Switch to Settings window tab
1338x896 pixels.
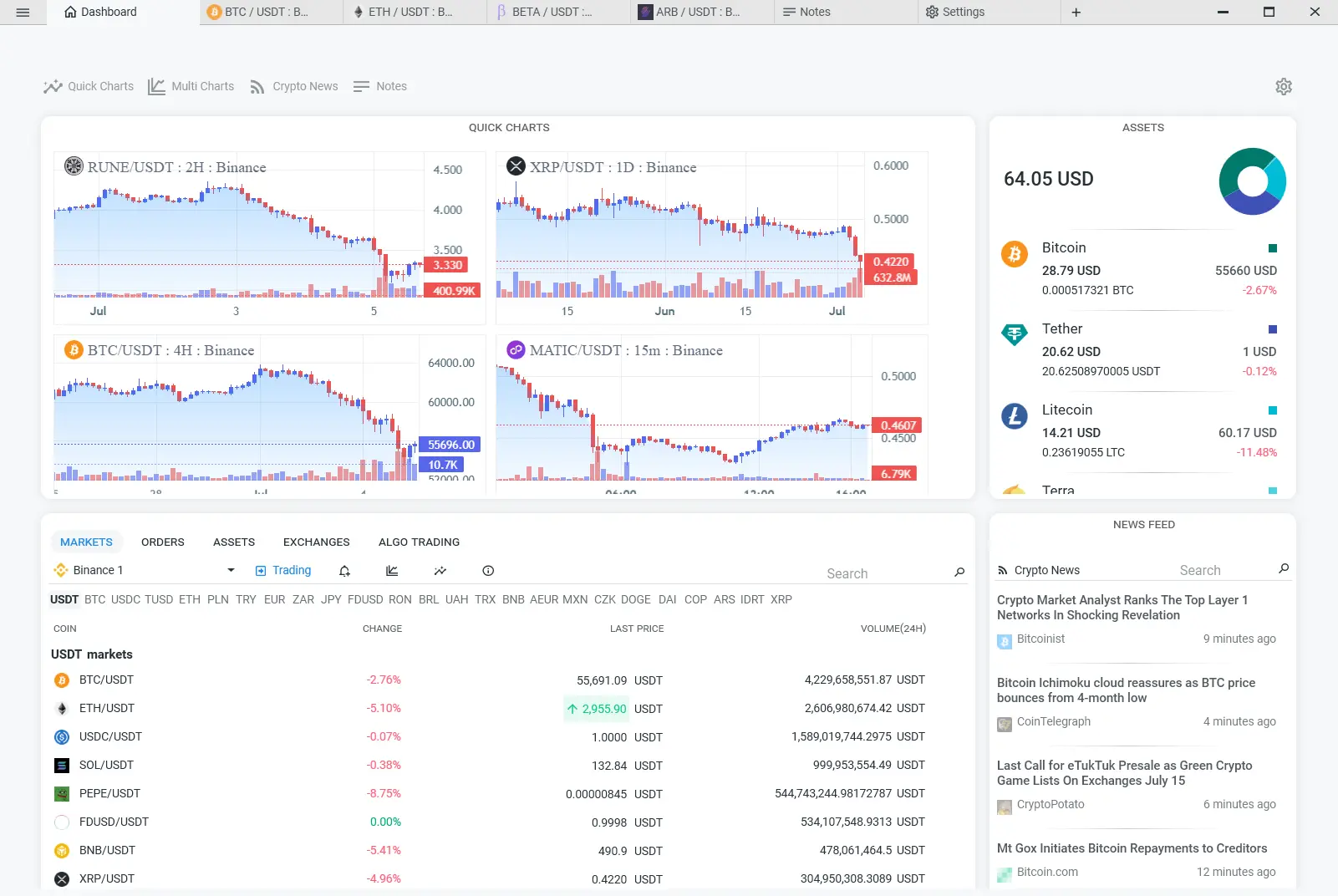tap(990, 13)
